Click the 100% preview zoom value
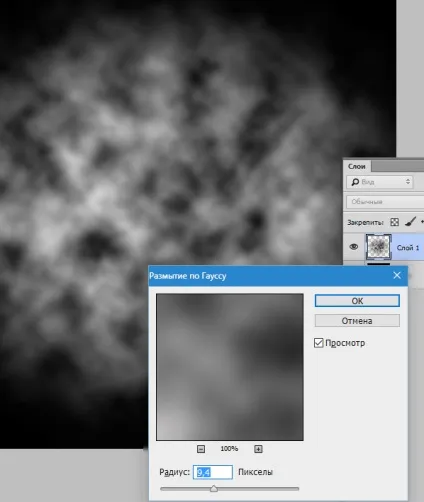Screen dimensions: 424x502 click(x=229, y=449)
